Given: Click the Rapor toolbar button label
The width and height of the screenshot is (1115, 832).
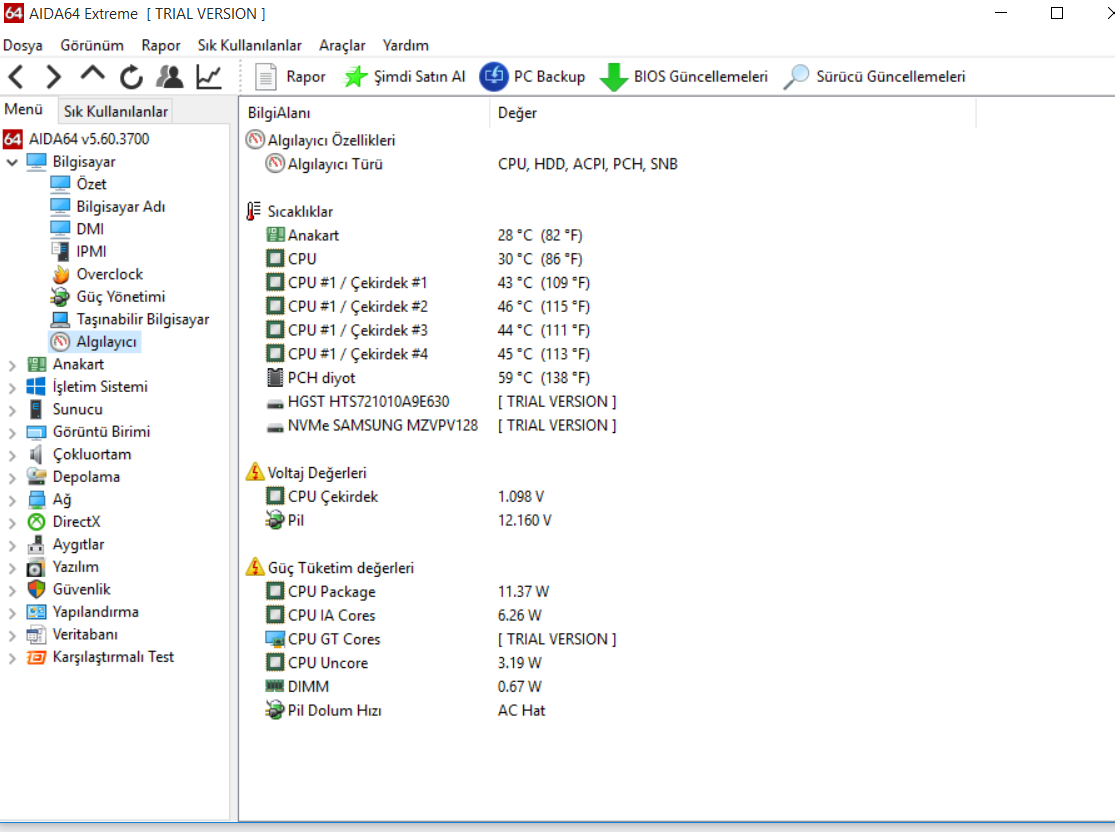Looking at the screenshot, I should pos(306,76).
